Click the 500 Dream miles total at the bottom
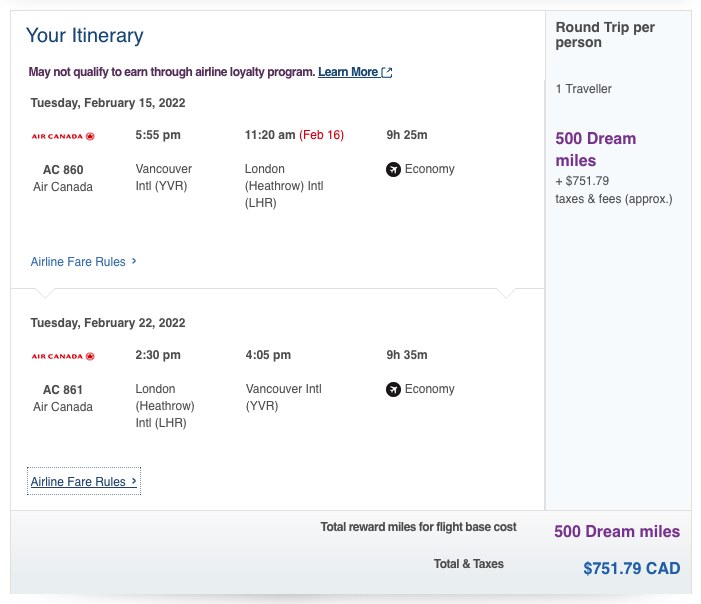 tap(617, 532)
